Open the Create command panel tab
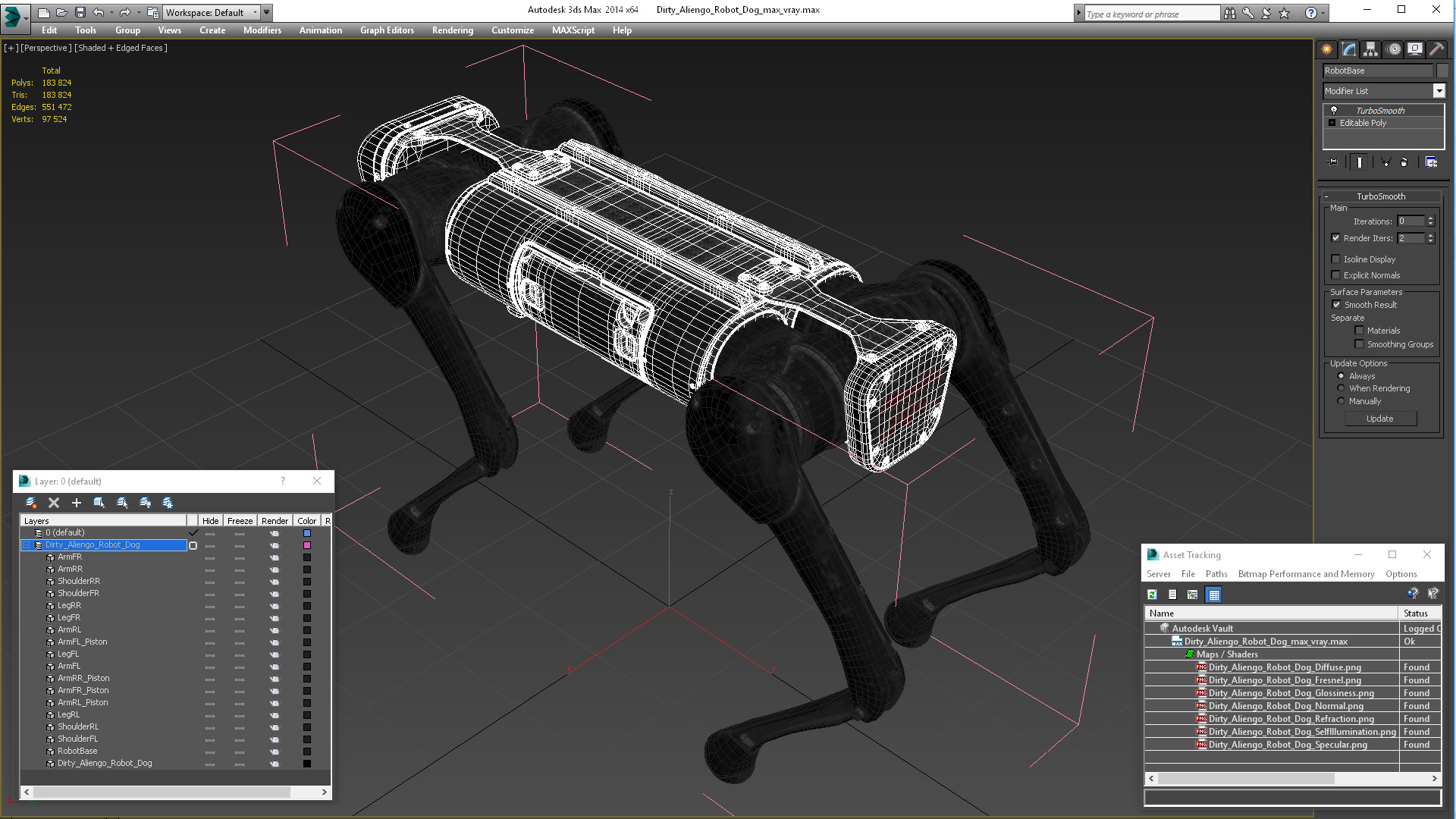 pos(1326,49)
